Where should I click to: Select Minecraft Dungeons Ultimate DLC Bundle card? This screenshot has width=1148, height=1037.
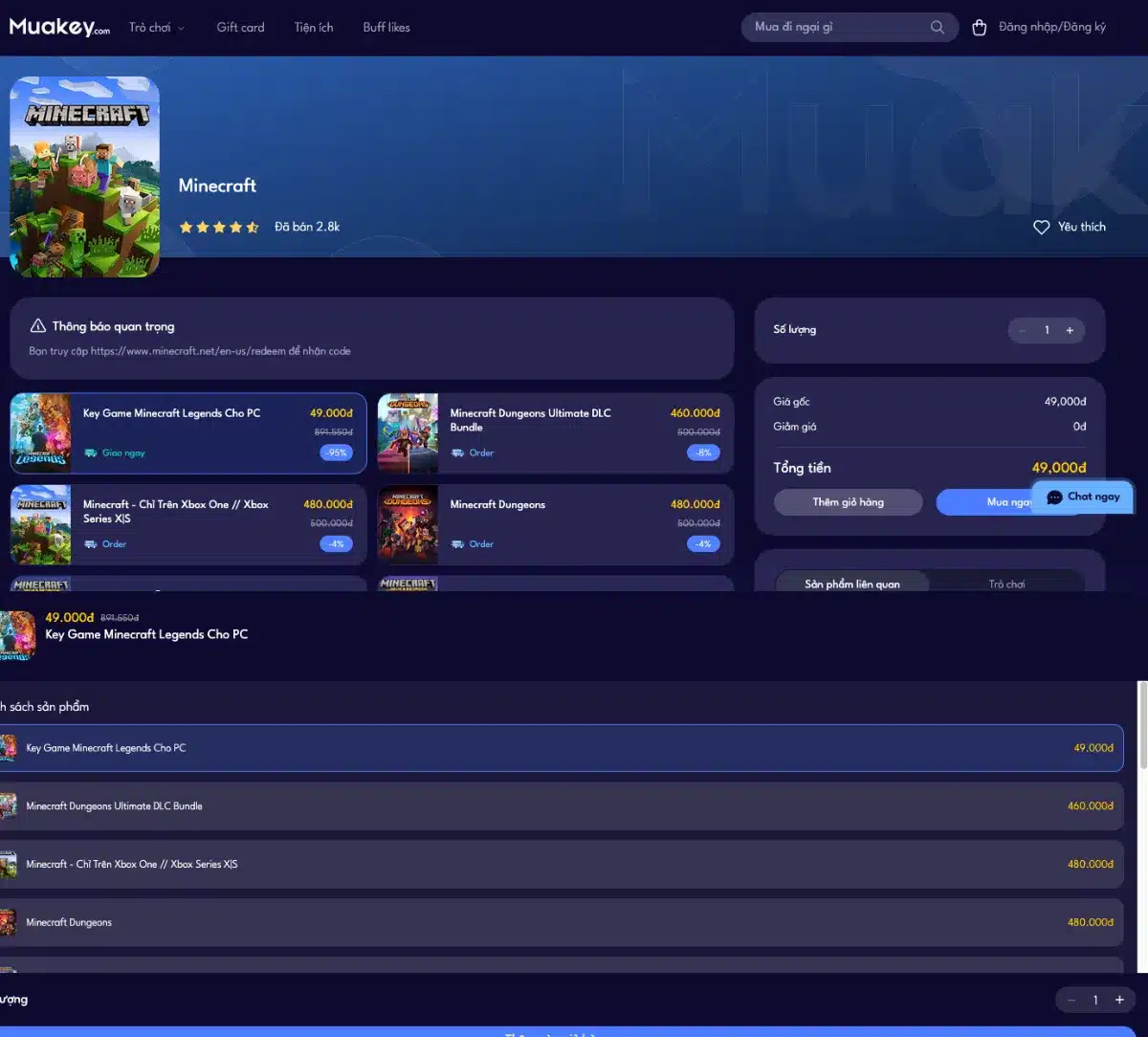pos(556,433)
